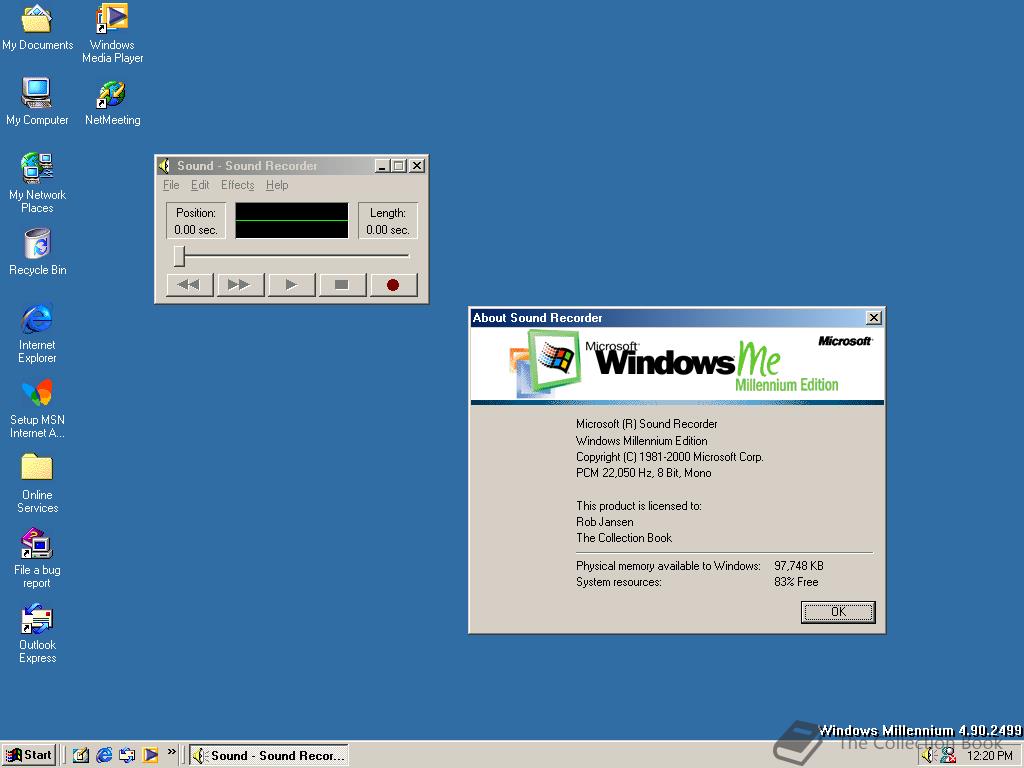Select the NetMeeting desktop shortcut
1024x768 pixels.
point(112,103)
